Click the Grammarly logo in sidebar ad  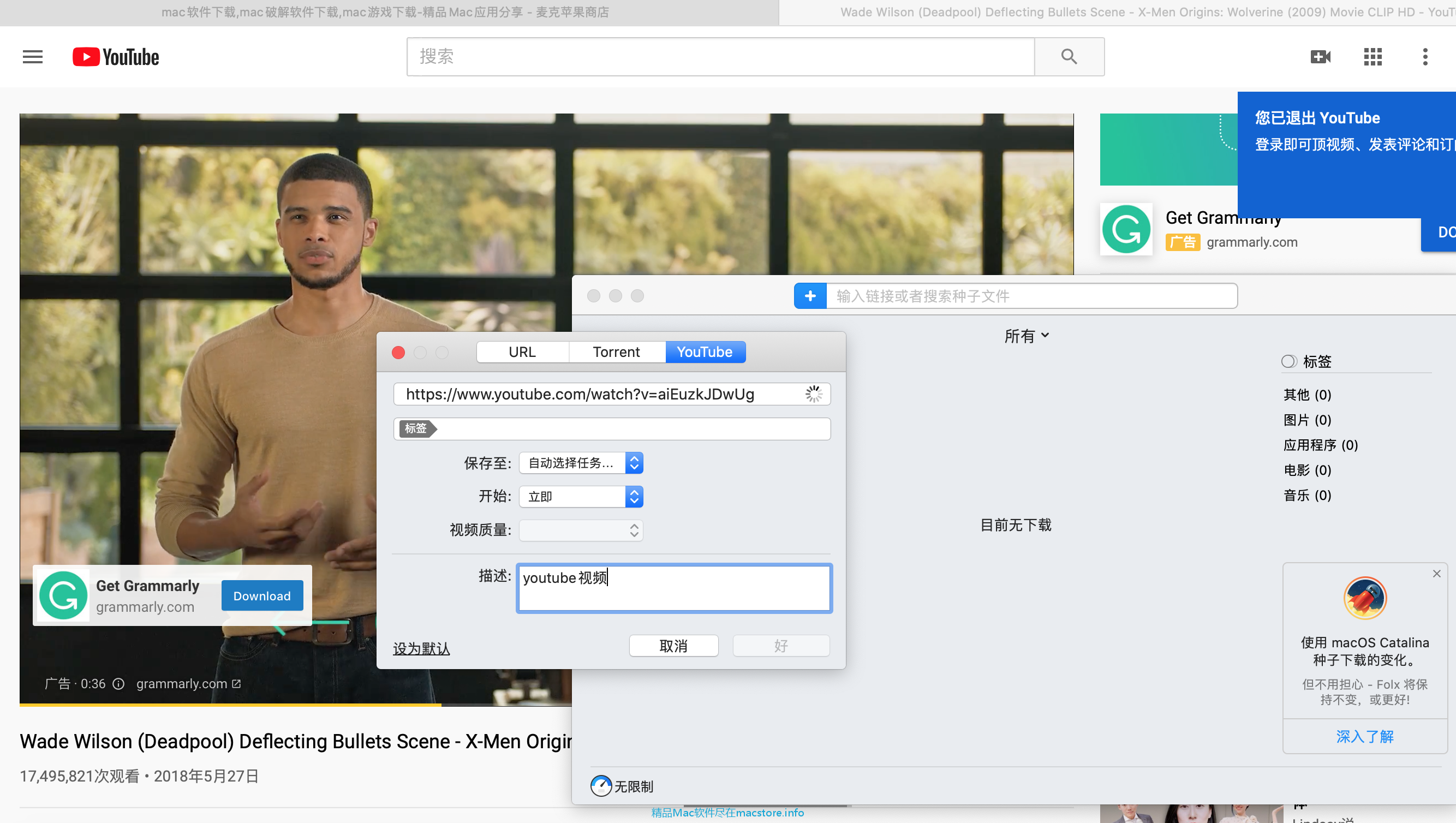(1126, 229)
